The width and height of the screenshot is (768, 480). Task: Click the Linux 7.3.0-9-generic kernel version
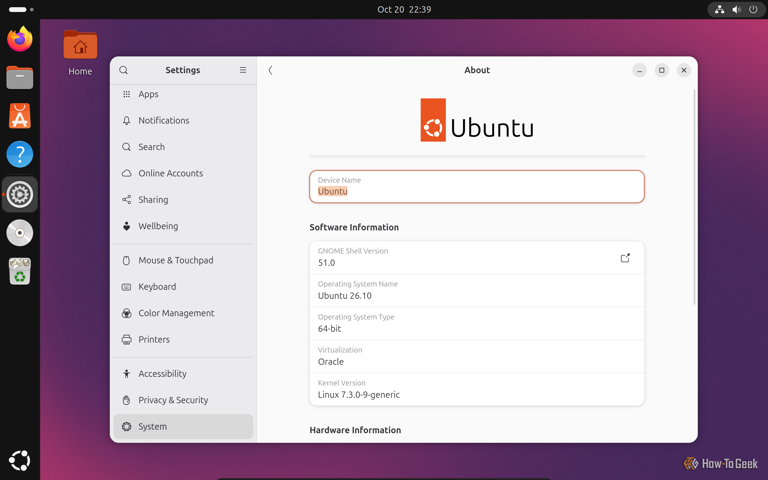click(x=359, y=395)
